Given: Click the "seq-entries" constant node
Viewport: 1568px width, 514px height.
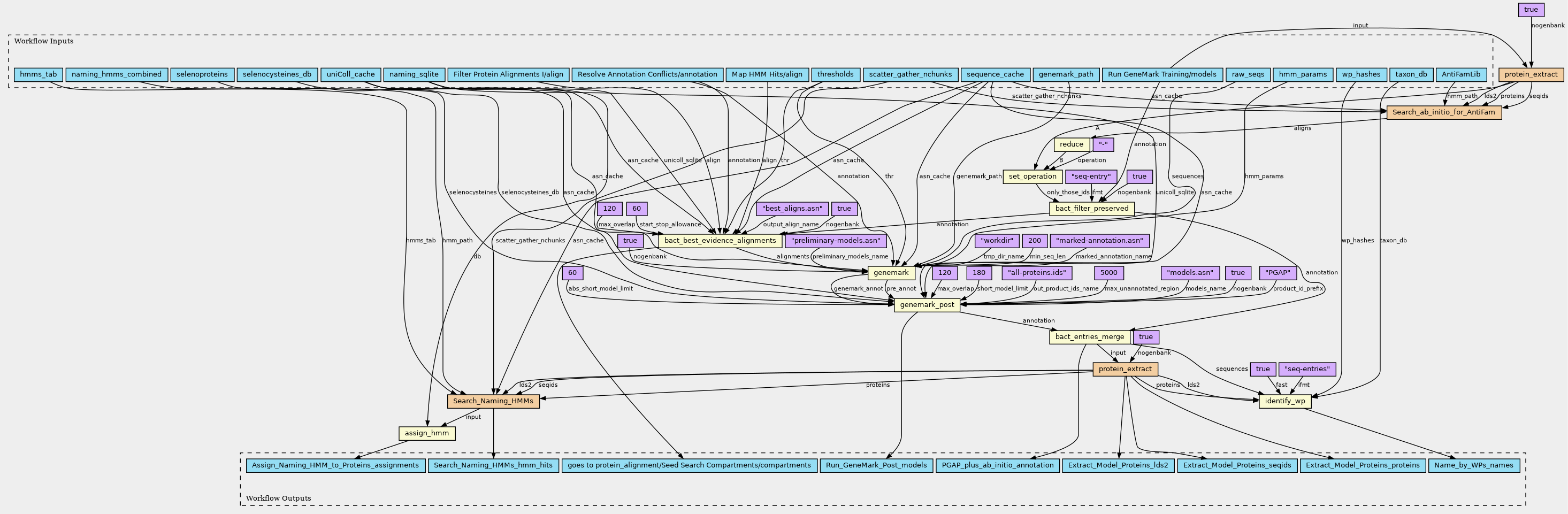Looking at the screenshot, I should 1308,369.
